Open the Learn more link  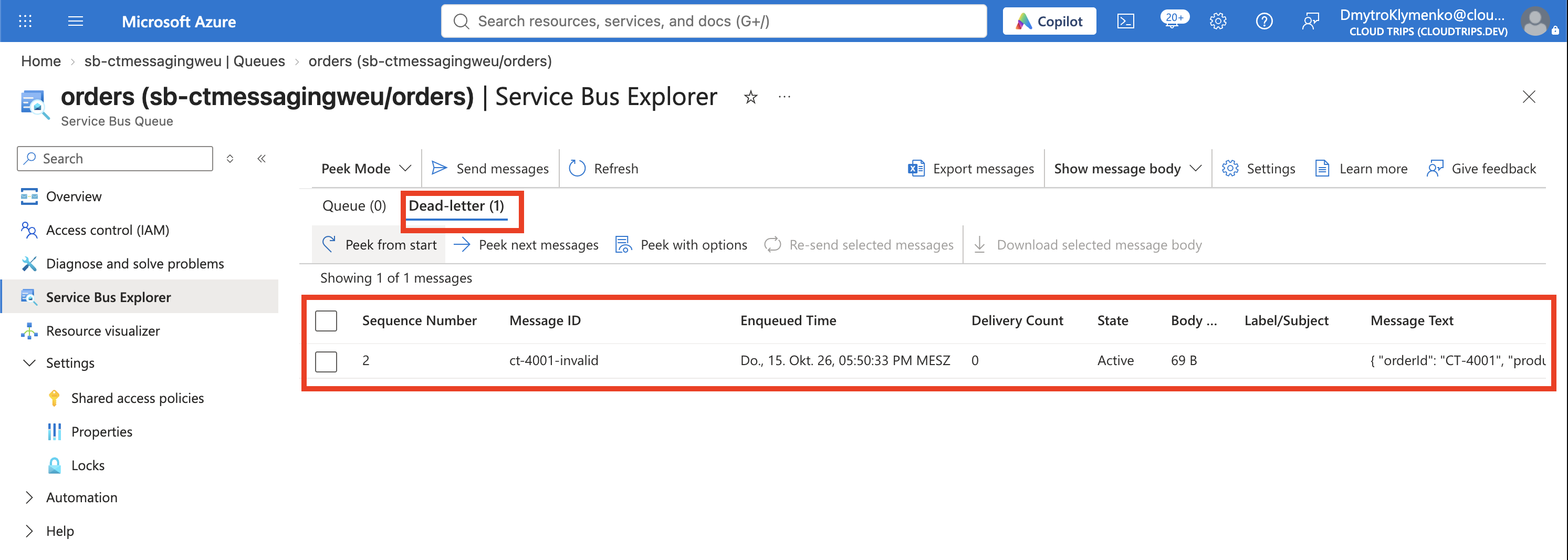(x=1361, y=169)
